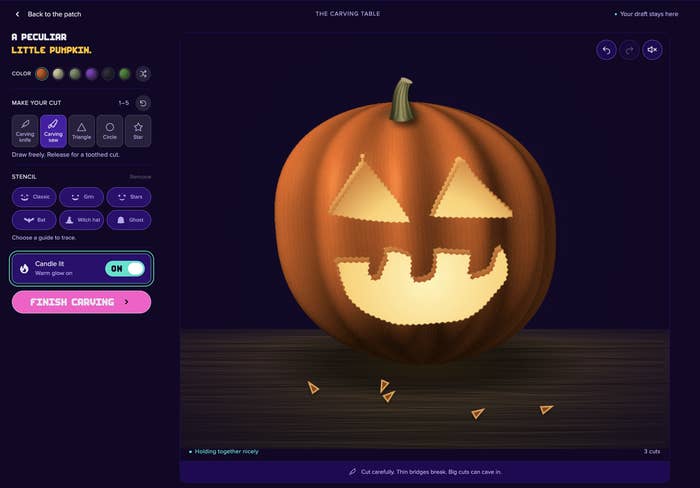This screenshot has width=700, height=488.
Task: Click the '1–5' shortcut hint
Action: coord(124,103)
